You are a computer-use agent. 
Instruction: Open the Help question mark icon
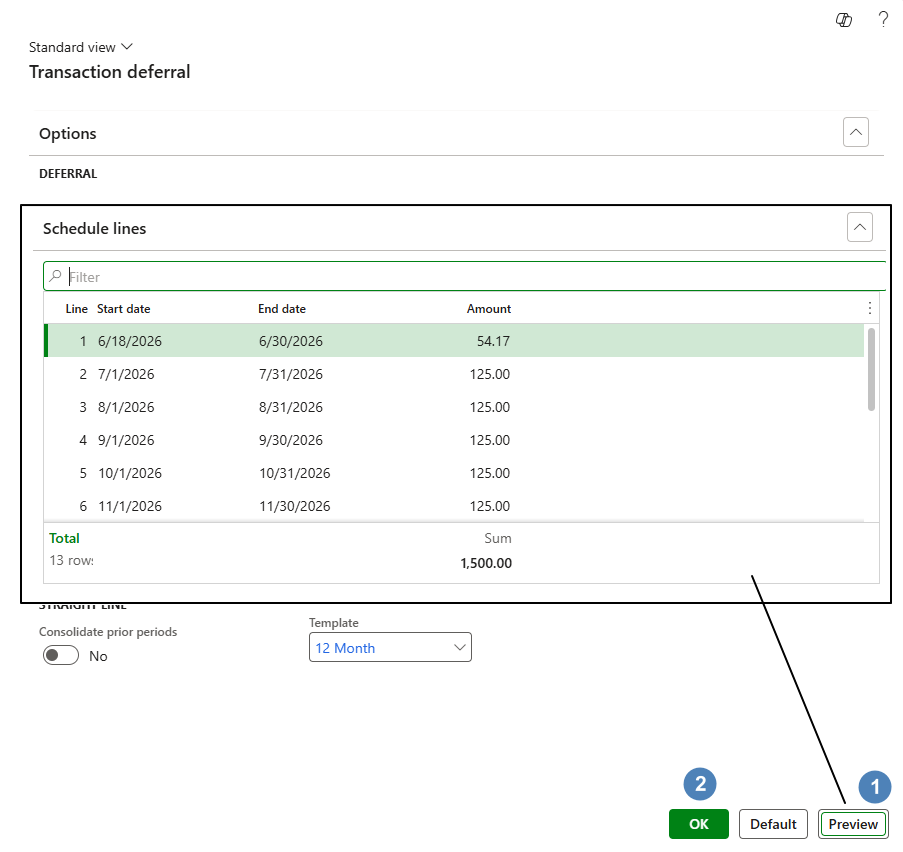click(x=883, y=20)
